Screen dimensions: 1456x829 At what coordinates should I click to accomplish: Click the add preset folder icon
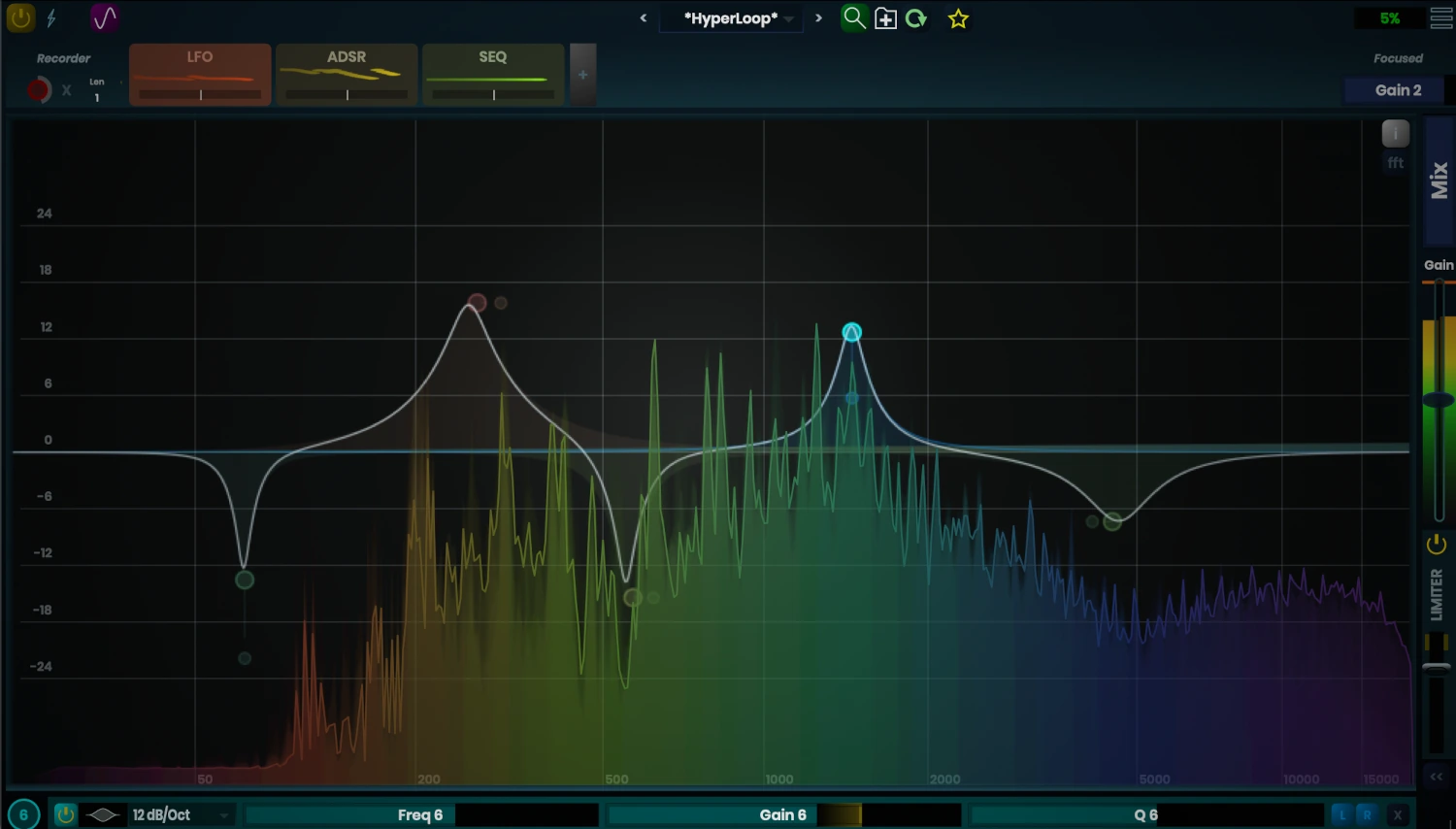(885, 18)
